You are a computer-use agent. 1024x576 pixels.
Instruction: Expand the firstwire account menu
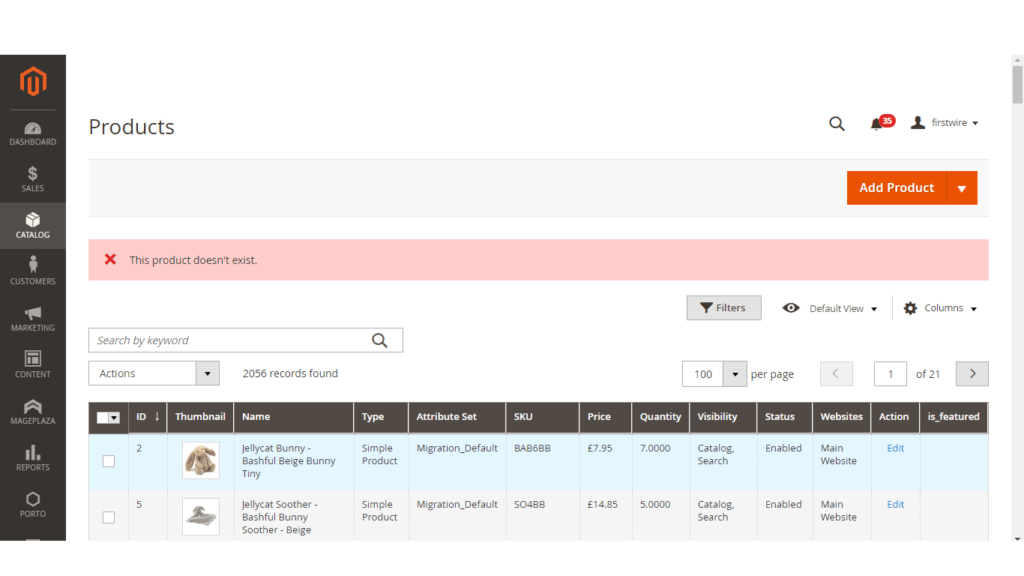tap(954, 123)
